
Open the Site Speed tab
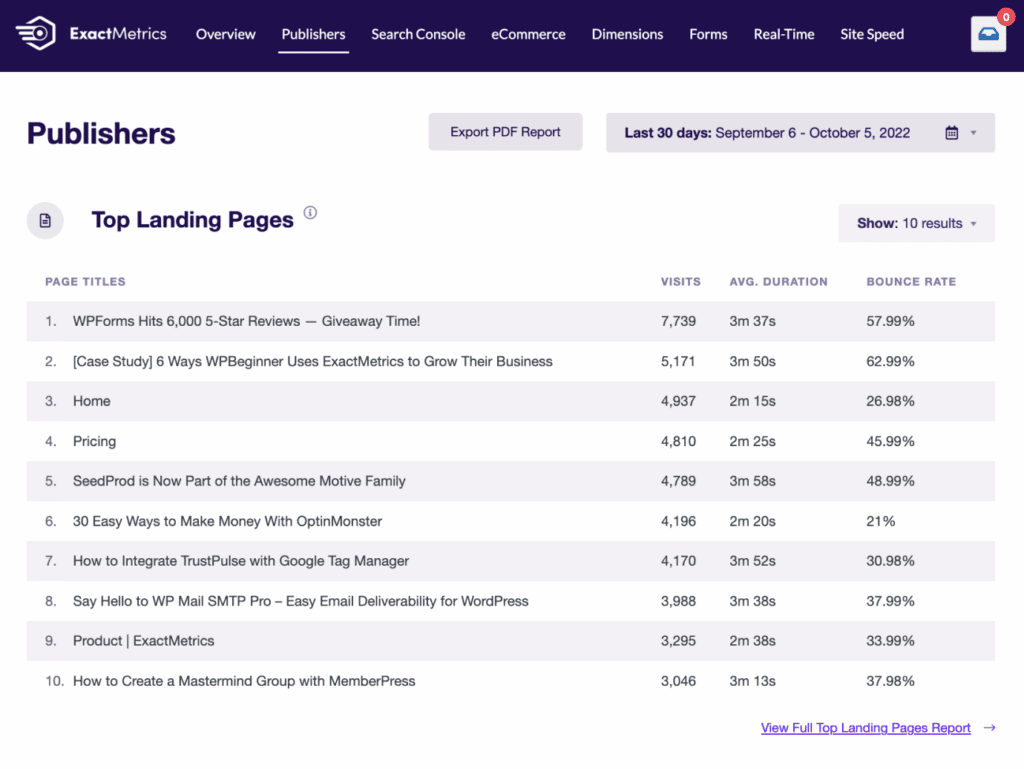click(872, 34)
